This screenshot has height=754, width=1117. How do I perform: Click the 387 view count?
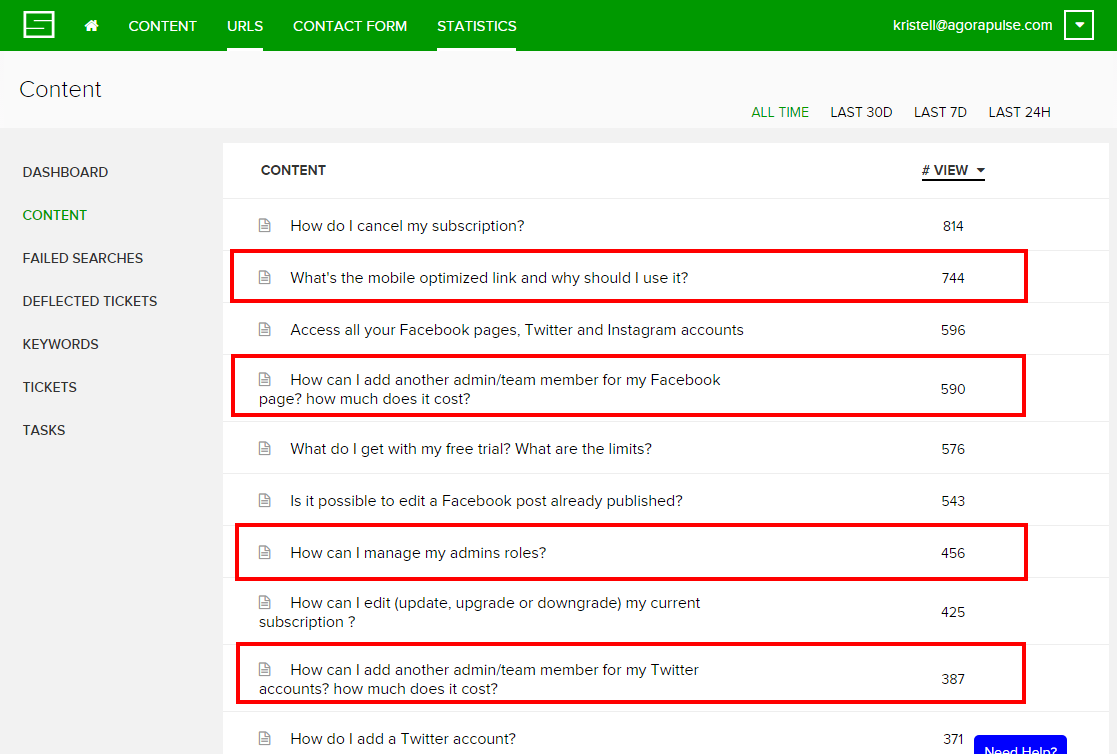click(953, 679)
